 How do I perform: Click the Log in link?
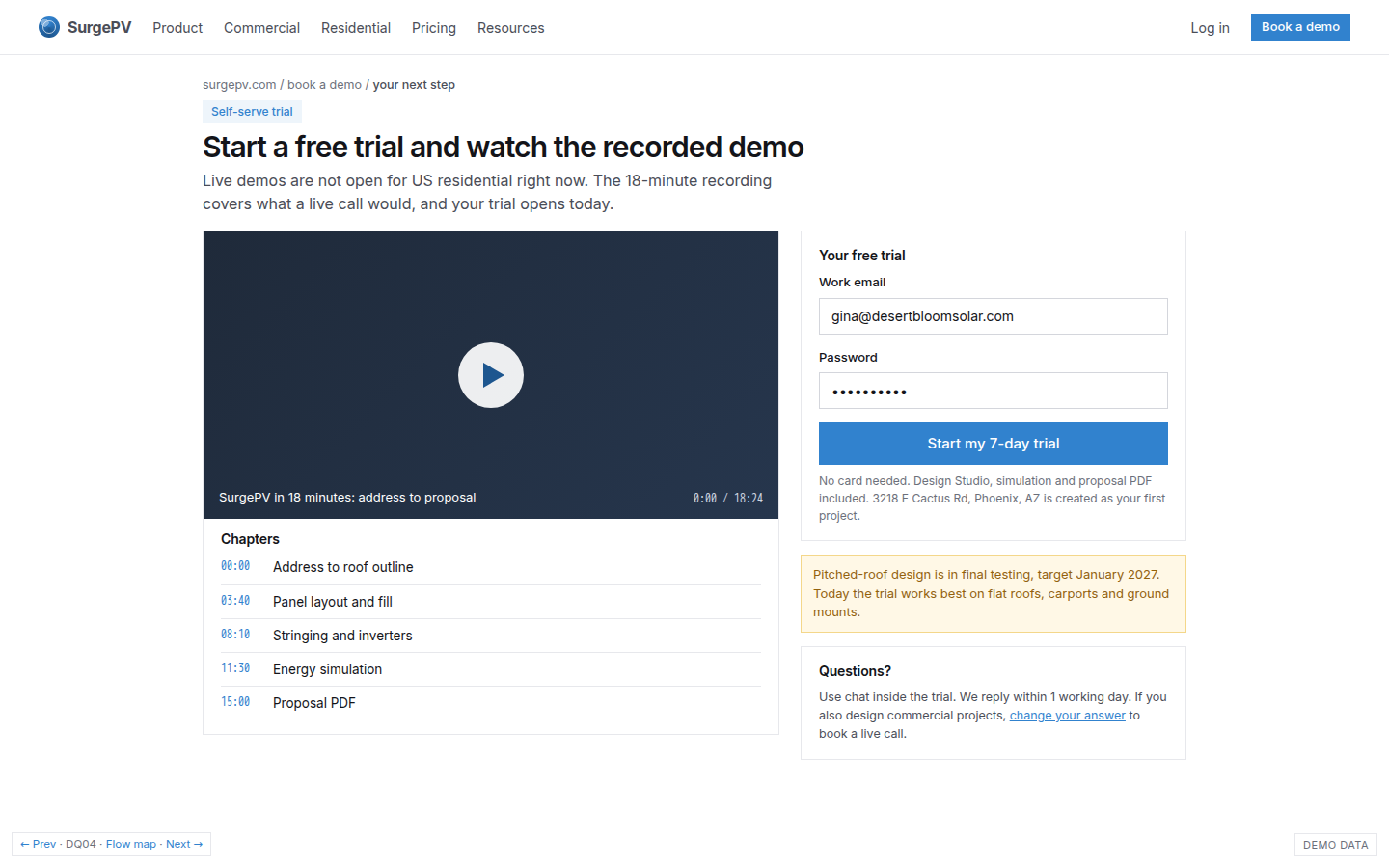click(1210, 28)
